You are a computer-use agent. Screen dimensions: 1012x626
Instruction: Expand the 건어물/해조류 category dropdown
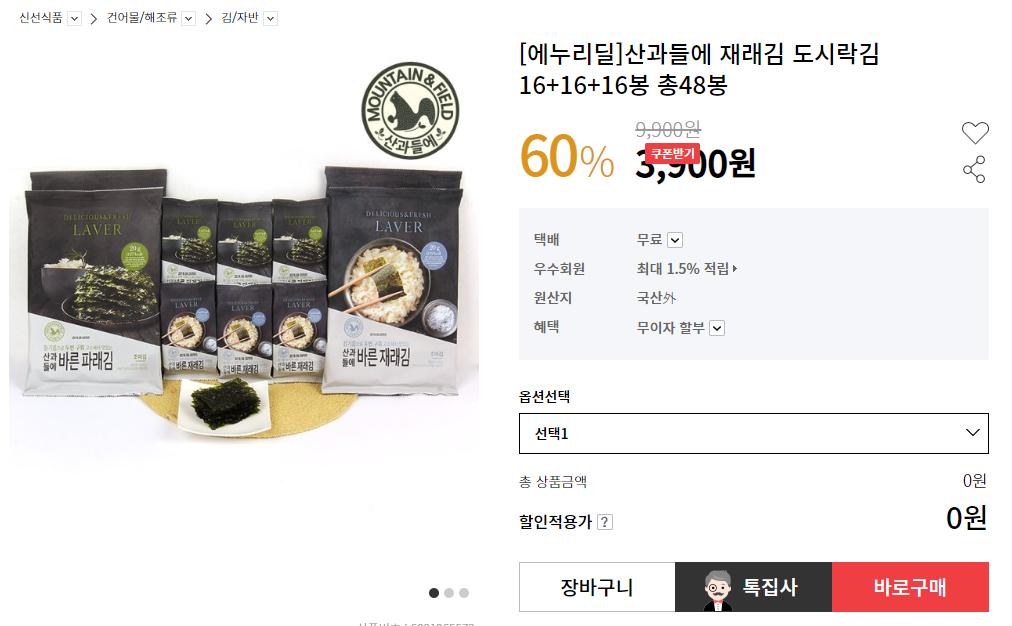(x=188, y=19)
